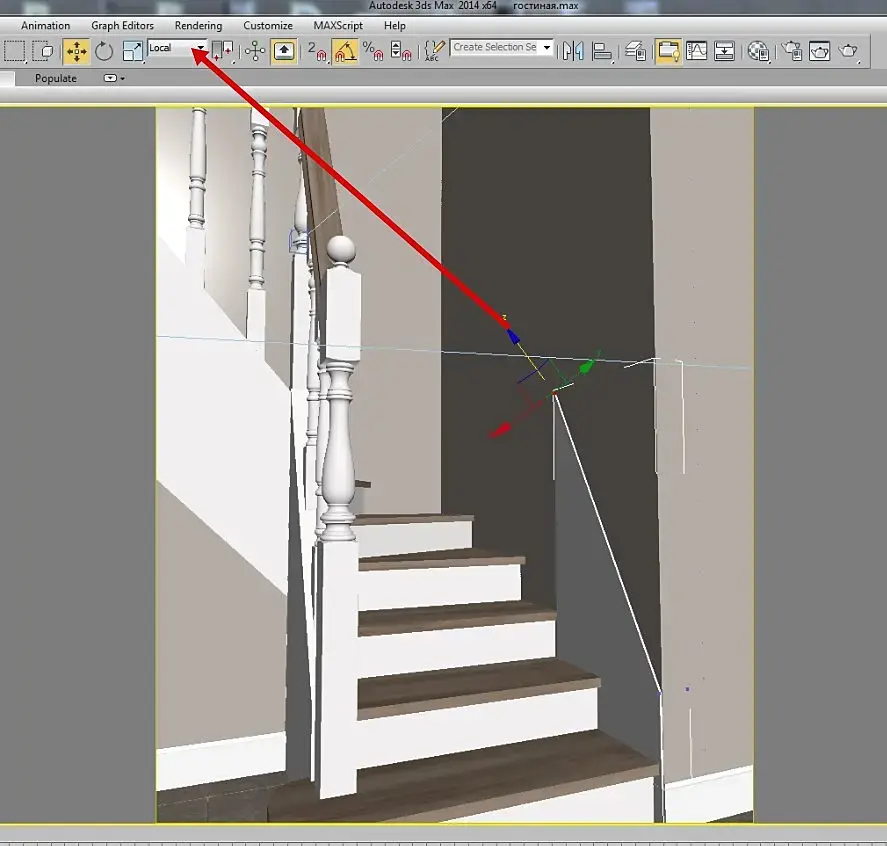Open the Rendering menu
887x846 pixels.
(198, 25)
